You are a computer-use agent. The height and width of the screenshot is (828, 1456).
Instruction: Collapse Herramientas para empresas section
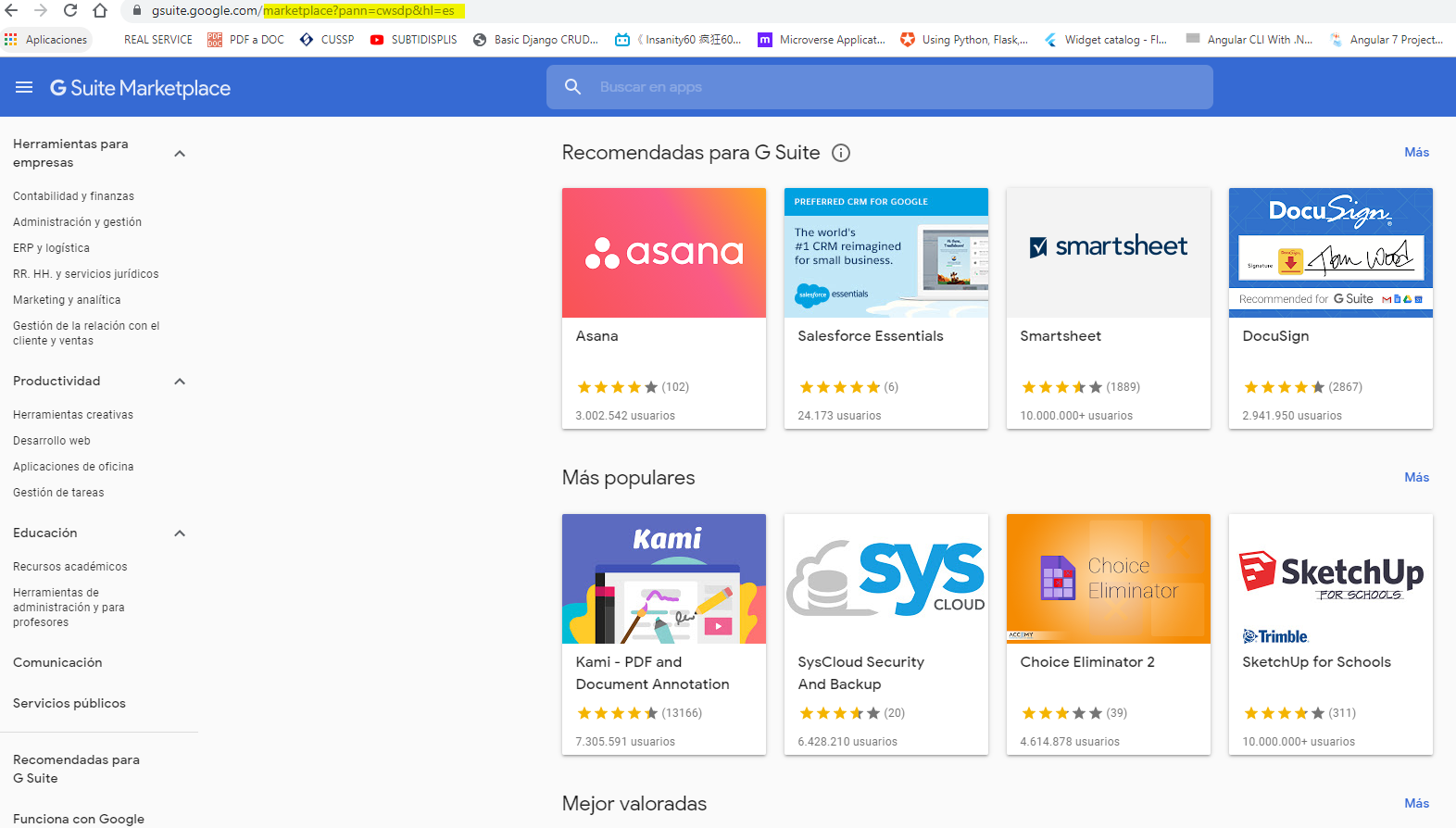tap(180, 154)
